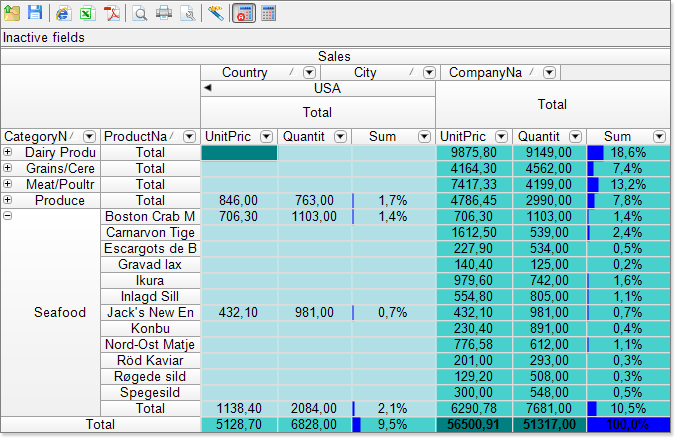This screenshot has height=438, width=676.
Task: Open a file with the folder icon
Action: click(x=12, y=13)
